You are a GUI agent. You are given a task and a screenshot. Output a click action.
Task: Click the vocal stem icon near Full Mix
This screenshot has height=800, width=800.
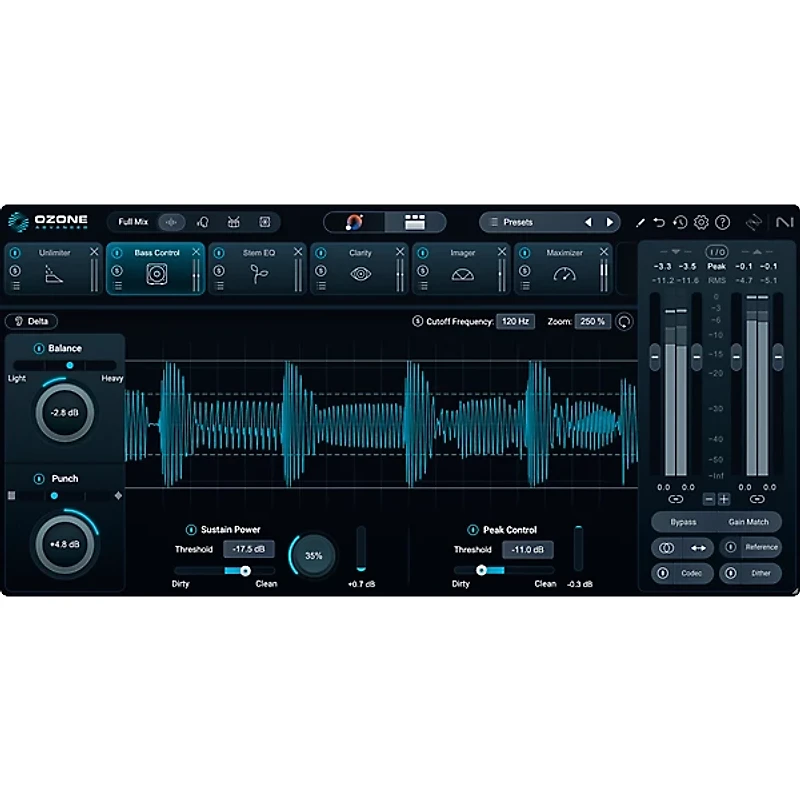click(203, 222)
